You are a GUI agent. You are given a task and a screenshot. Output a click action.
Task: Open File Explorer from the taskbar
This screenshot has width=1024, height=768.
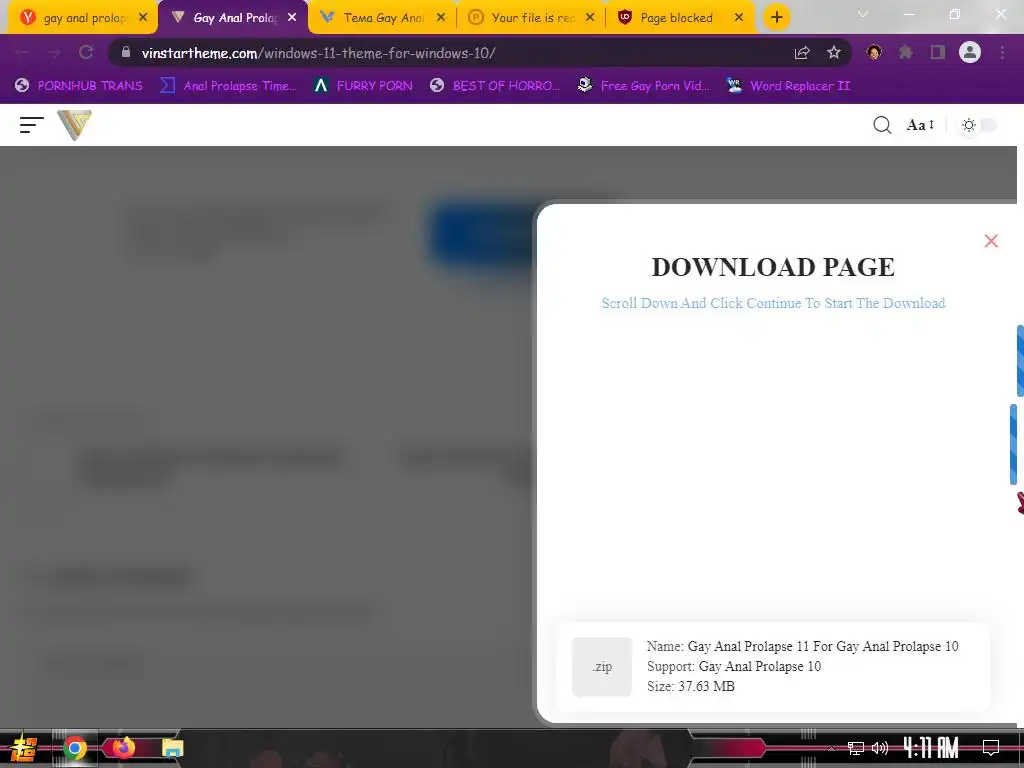(x=172, y=748)
